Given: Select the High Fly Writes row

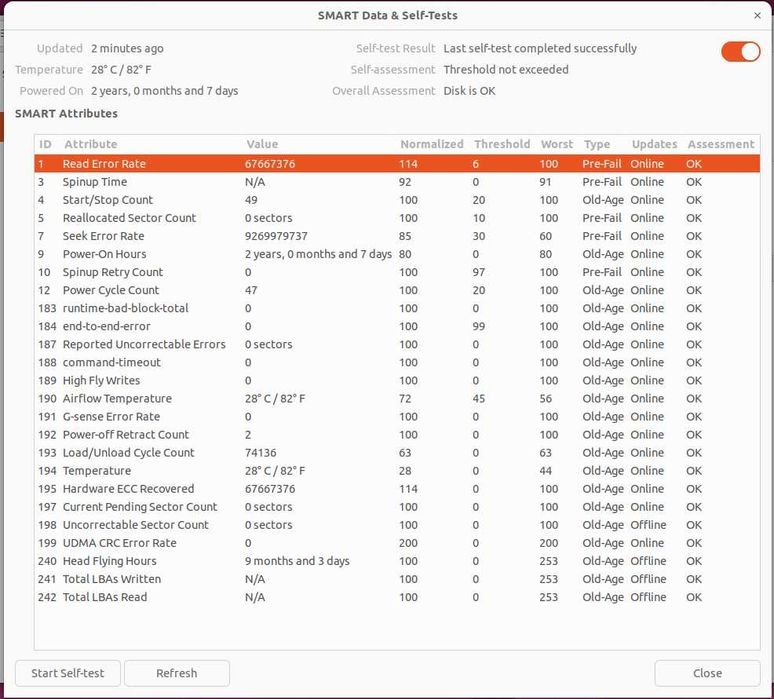Looking at the screenshot, I should [397, 381].
